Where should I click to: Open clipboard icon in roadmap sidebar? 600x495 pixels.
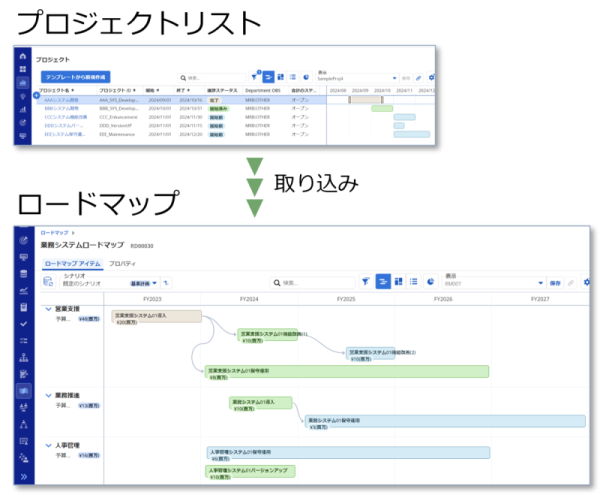(x=23, y=307)
